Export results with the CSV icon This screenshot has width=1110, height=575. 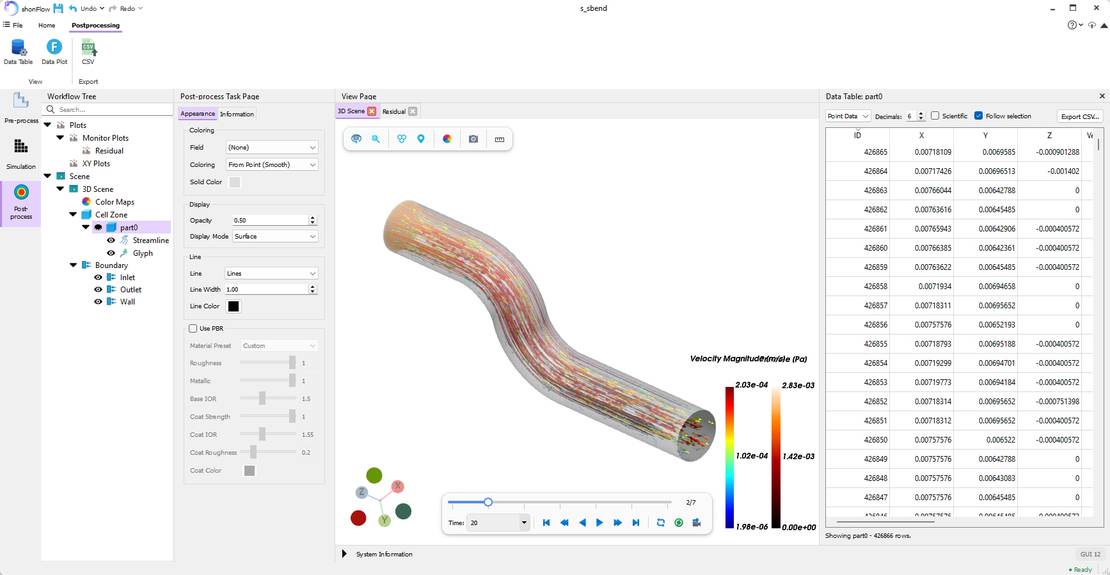coord(88,52)
